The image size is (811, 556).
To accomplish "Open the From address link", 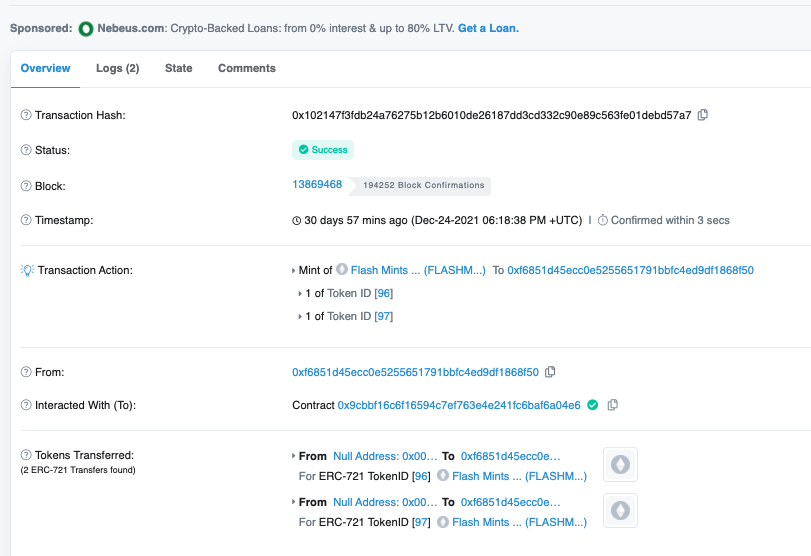I will click(415, 372).
